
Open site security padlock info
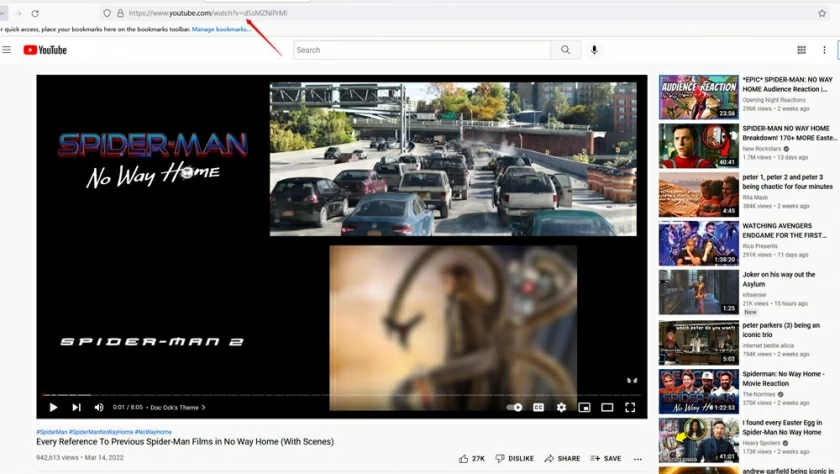[x=120, y=13]
